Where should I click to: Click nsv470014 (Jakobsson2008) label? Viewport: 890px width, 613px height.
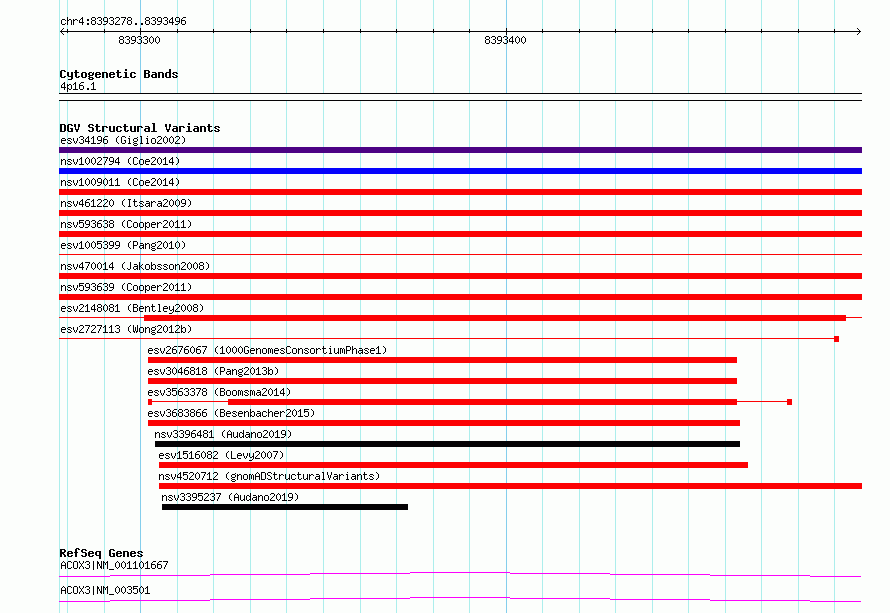pos(135,266)
